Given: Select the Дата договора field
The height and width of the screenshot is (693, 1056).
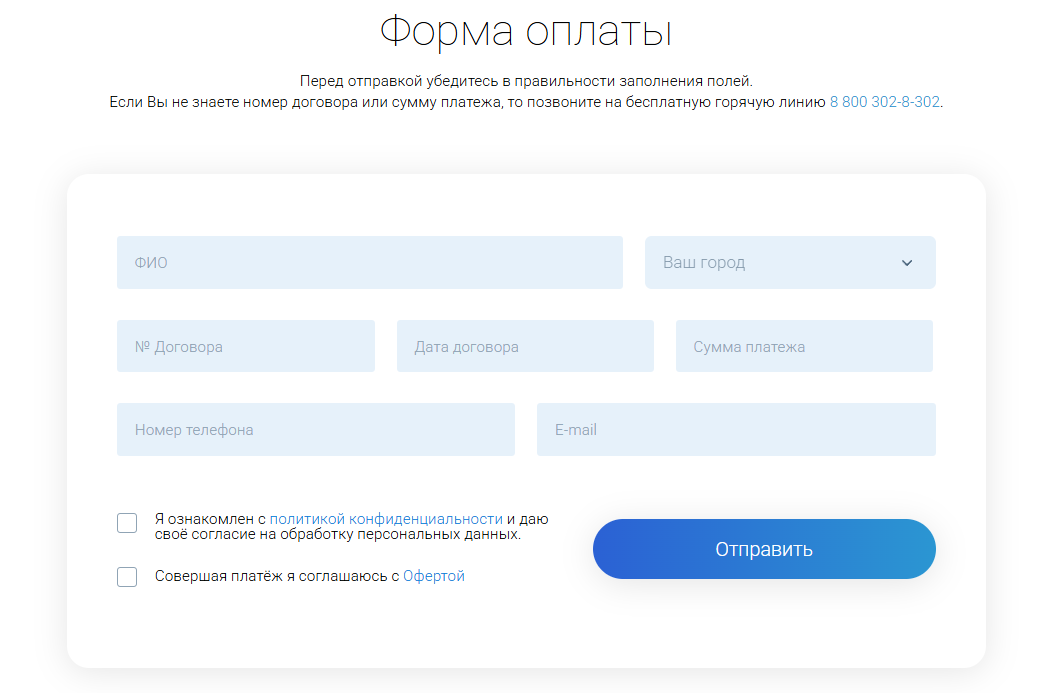Looking at the screenshot, I should pyautogui.click(x=525, y=346).
